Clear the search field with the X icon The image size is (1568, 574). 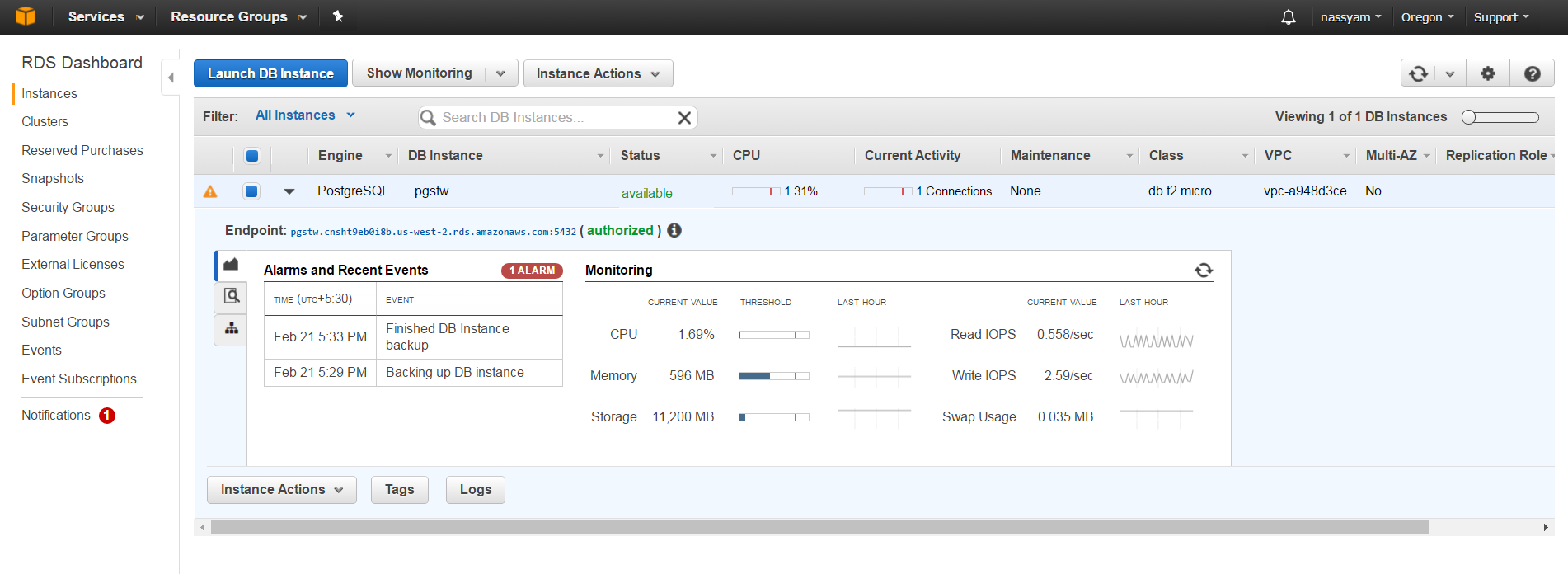point(684,118)
